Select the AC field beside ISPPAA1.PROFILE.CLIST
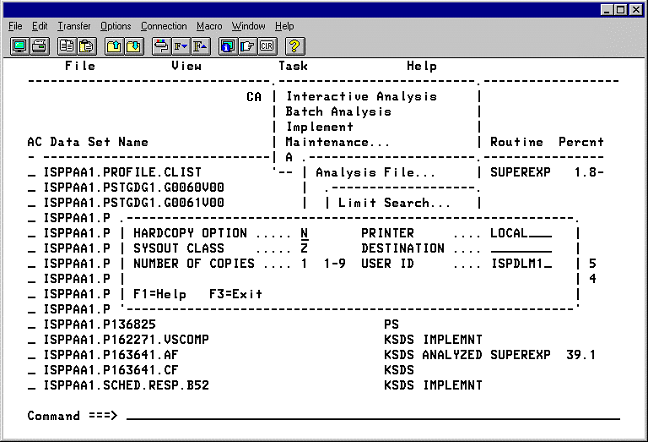This screenshot has height=443, width=648. pyautogui.click(x=32, y=173)
